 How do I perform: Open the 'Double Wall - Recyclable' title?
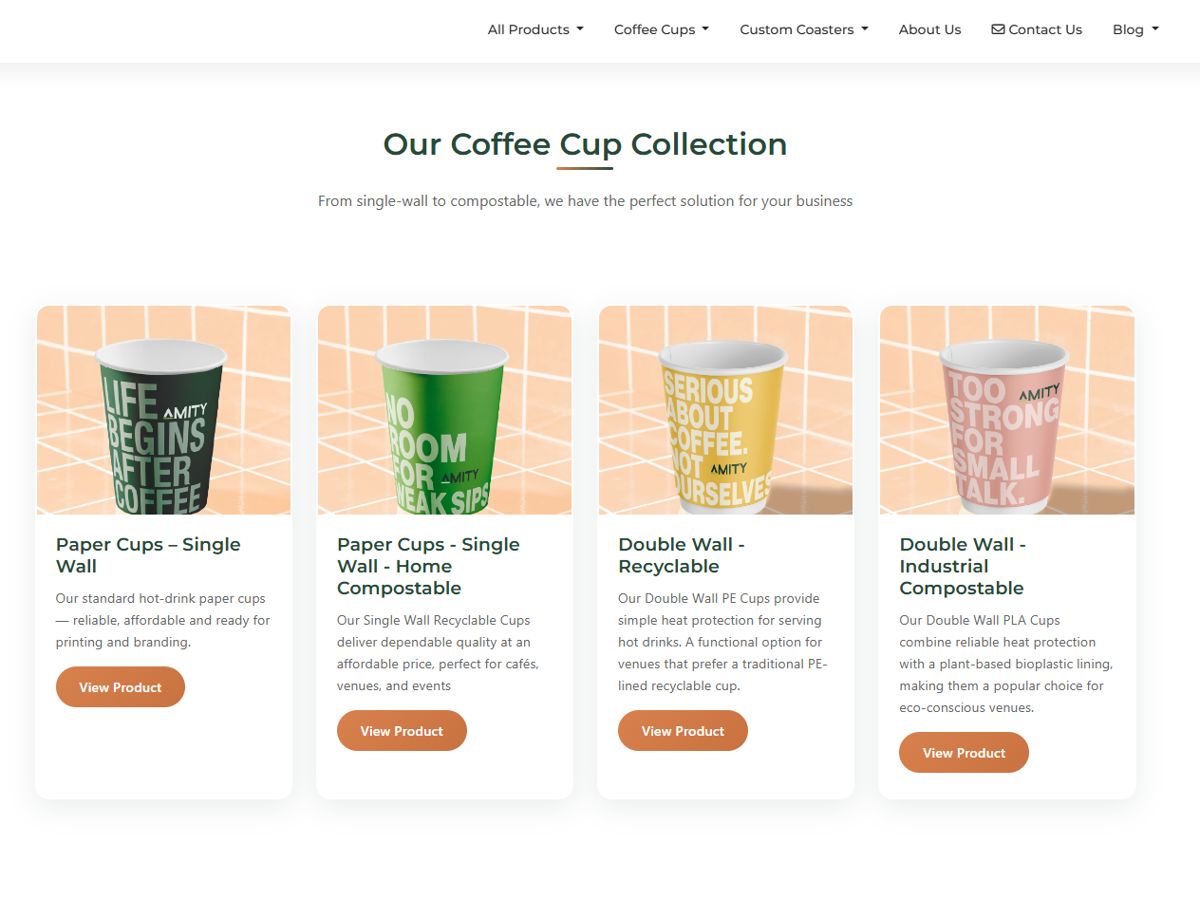tap(682, 555)
